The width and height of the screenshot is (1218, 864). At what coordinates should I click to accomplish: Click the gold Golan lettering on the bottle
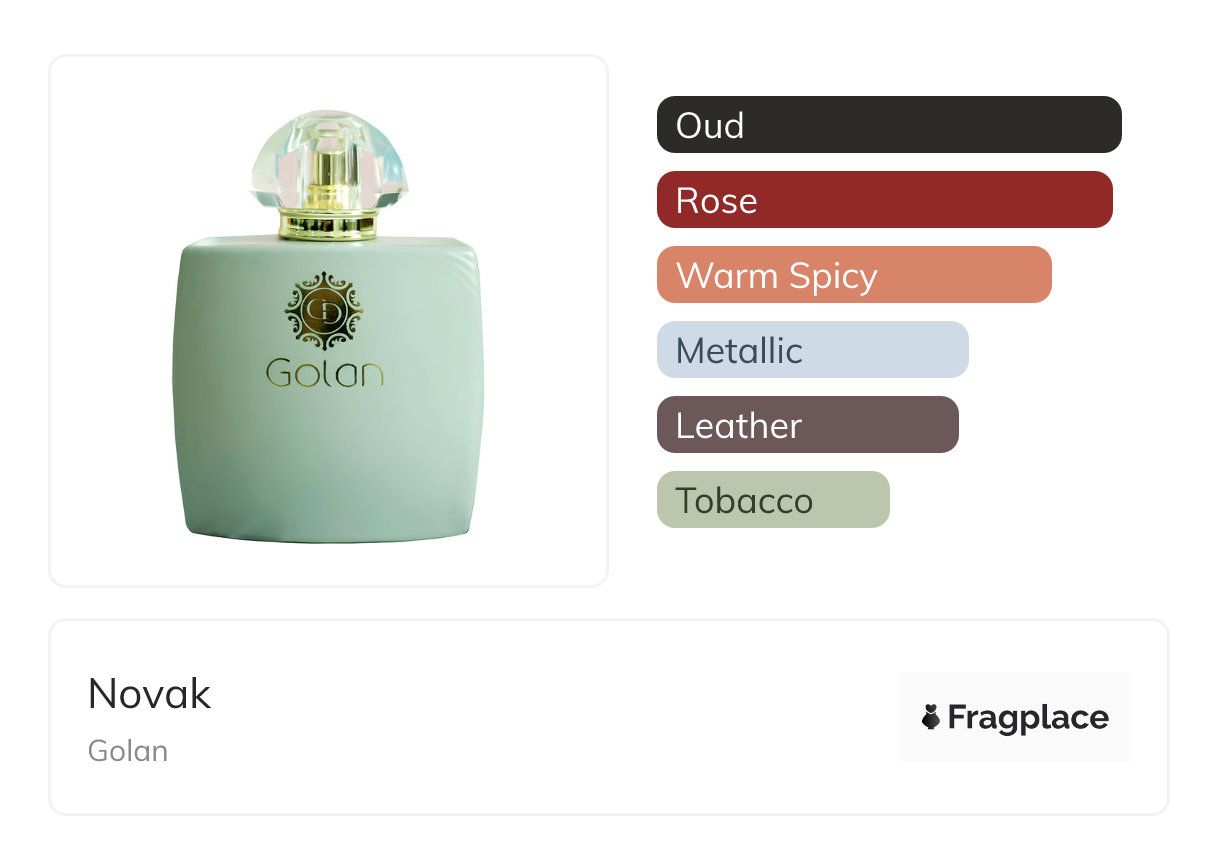(325, 372)
